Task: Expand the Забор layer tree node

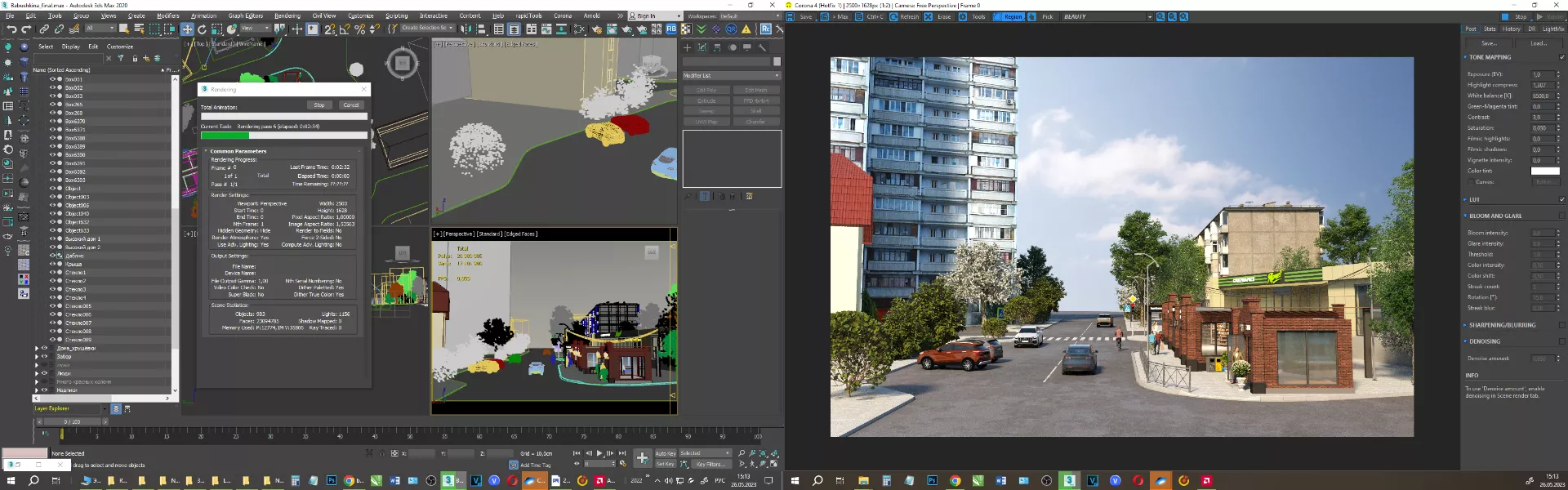Action: (x=37, y=356)
